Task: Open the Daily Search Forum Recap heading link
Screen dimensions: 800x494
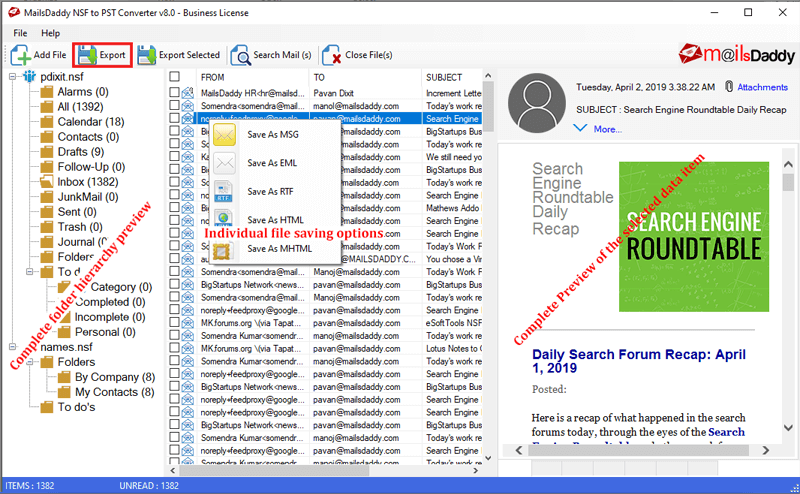Action: [x=639, y=361]
